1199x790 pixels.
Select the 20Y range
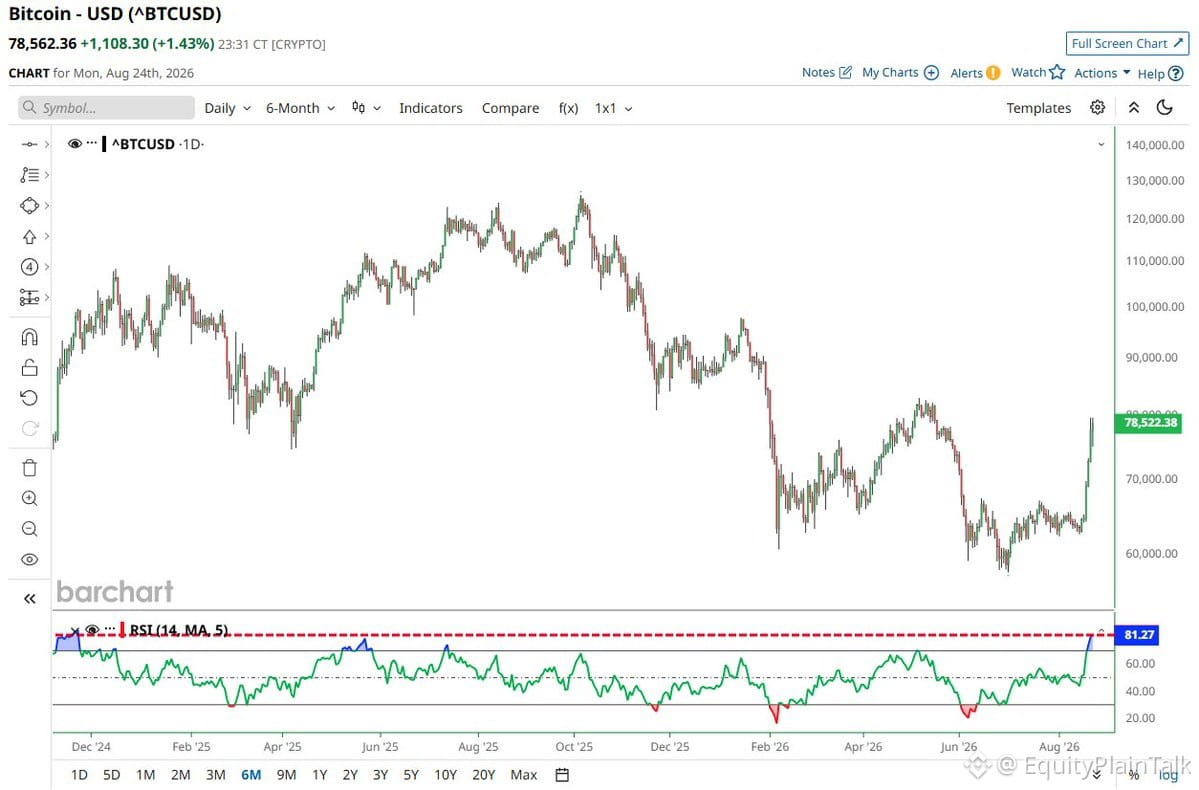(x=483, y=775)
